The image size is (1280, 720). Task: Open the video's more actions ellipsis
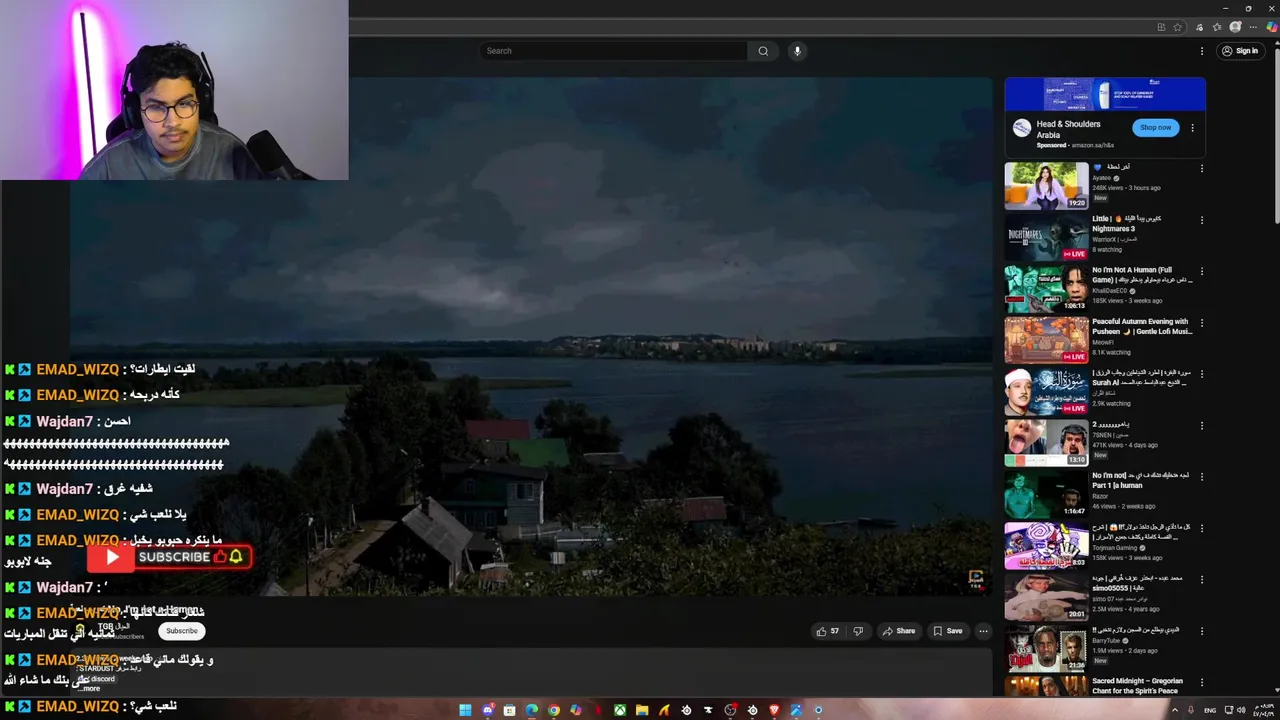(x=983, y=631)
